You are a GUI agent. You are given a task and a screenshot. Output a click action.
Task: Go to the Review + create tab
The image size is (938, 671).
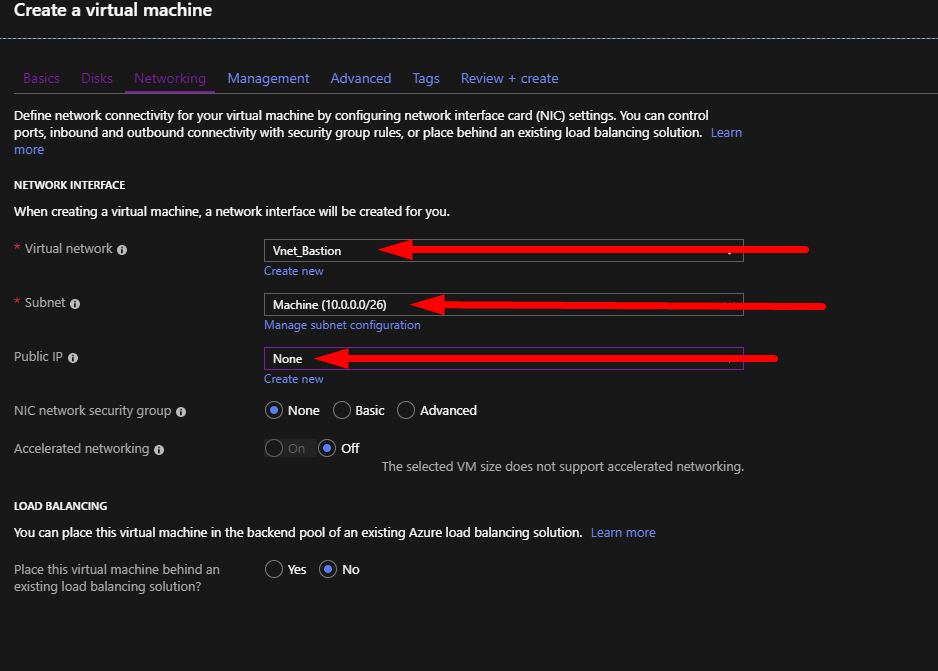pos(509,78)
